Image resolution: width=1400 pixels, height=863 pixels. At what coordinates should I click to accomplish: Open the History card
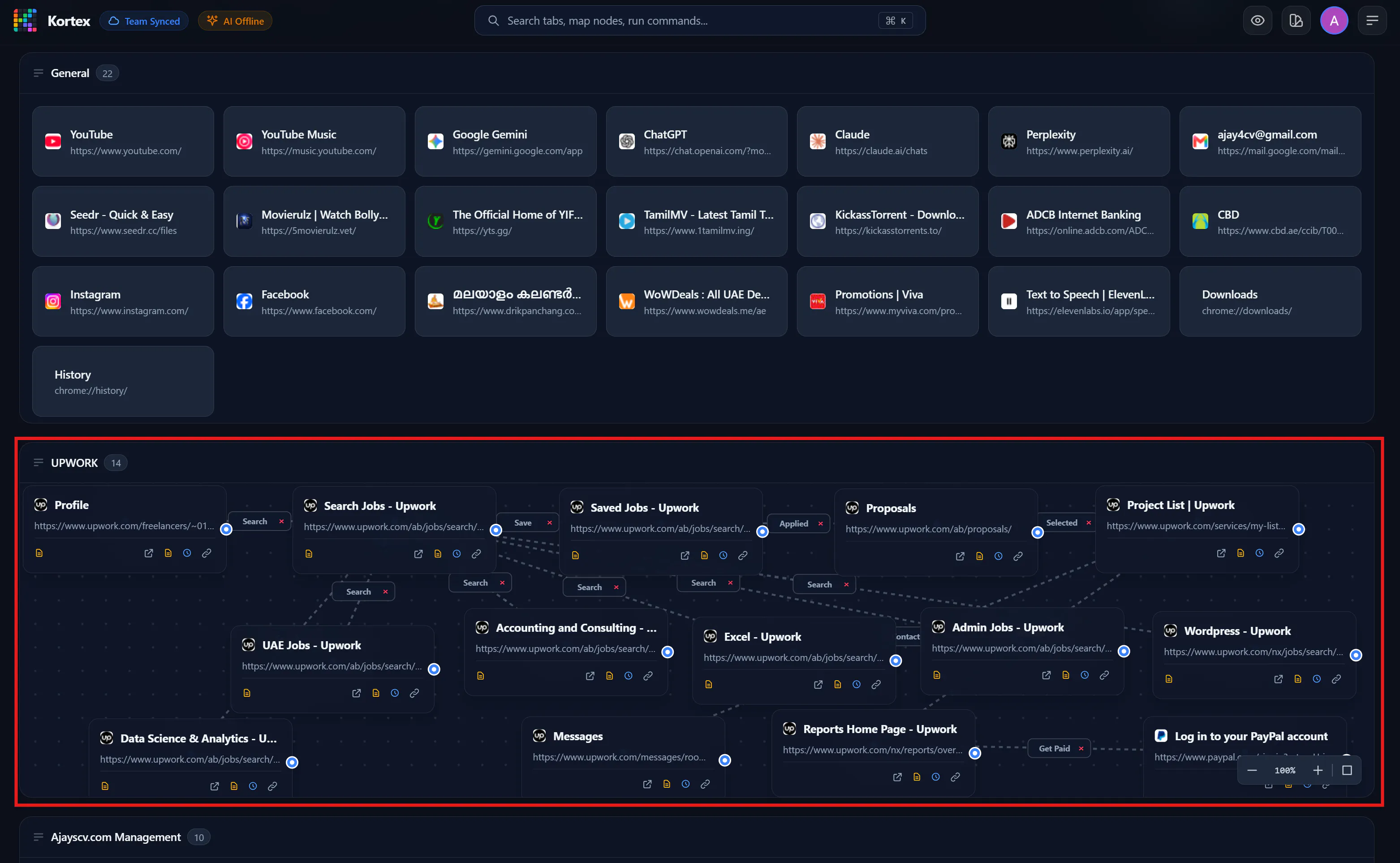(123, 381)
